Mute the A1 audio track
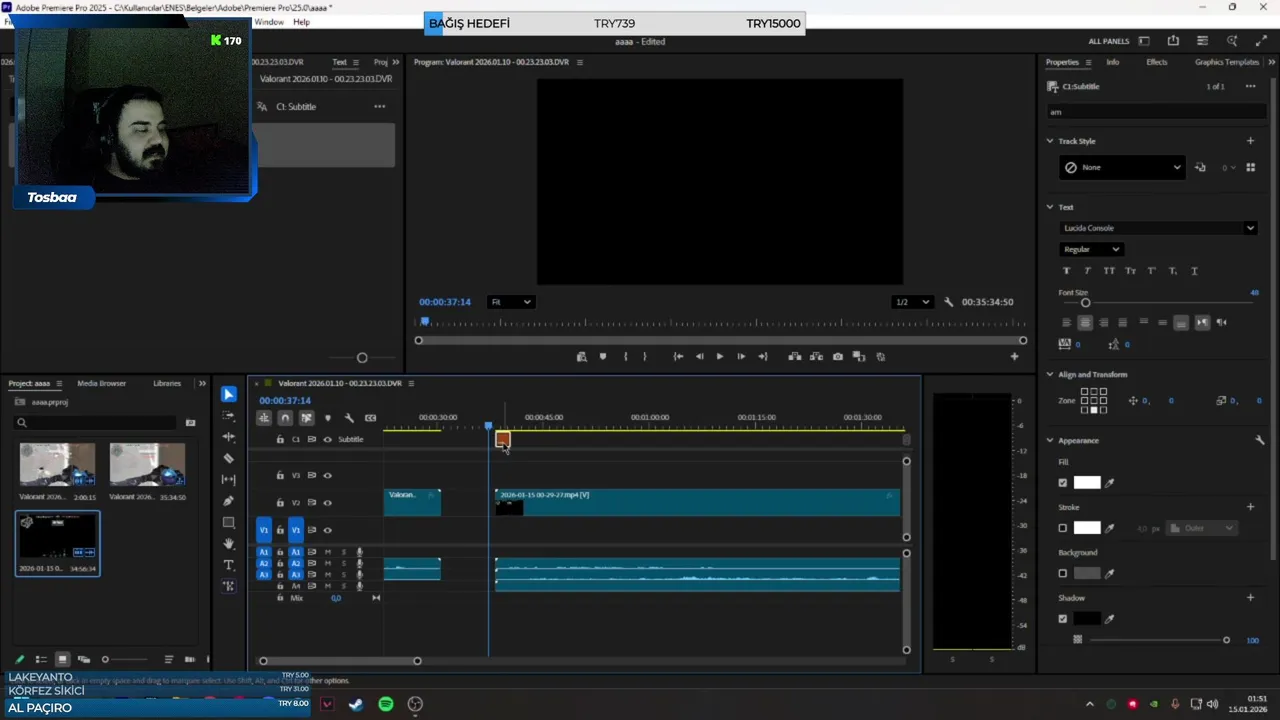1280x720 pixels. pyautogui.click(x=327, y=552)
